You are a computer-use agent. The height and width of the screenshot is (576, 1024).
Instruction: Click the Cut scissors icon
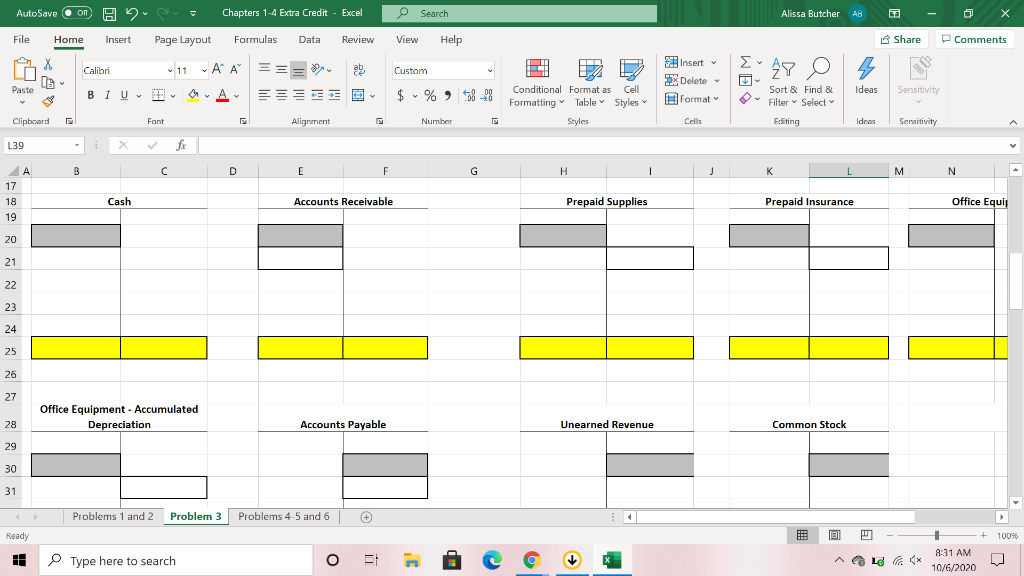48,64
